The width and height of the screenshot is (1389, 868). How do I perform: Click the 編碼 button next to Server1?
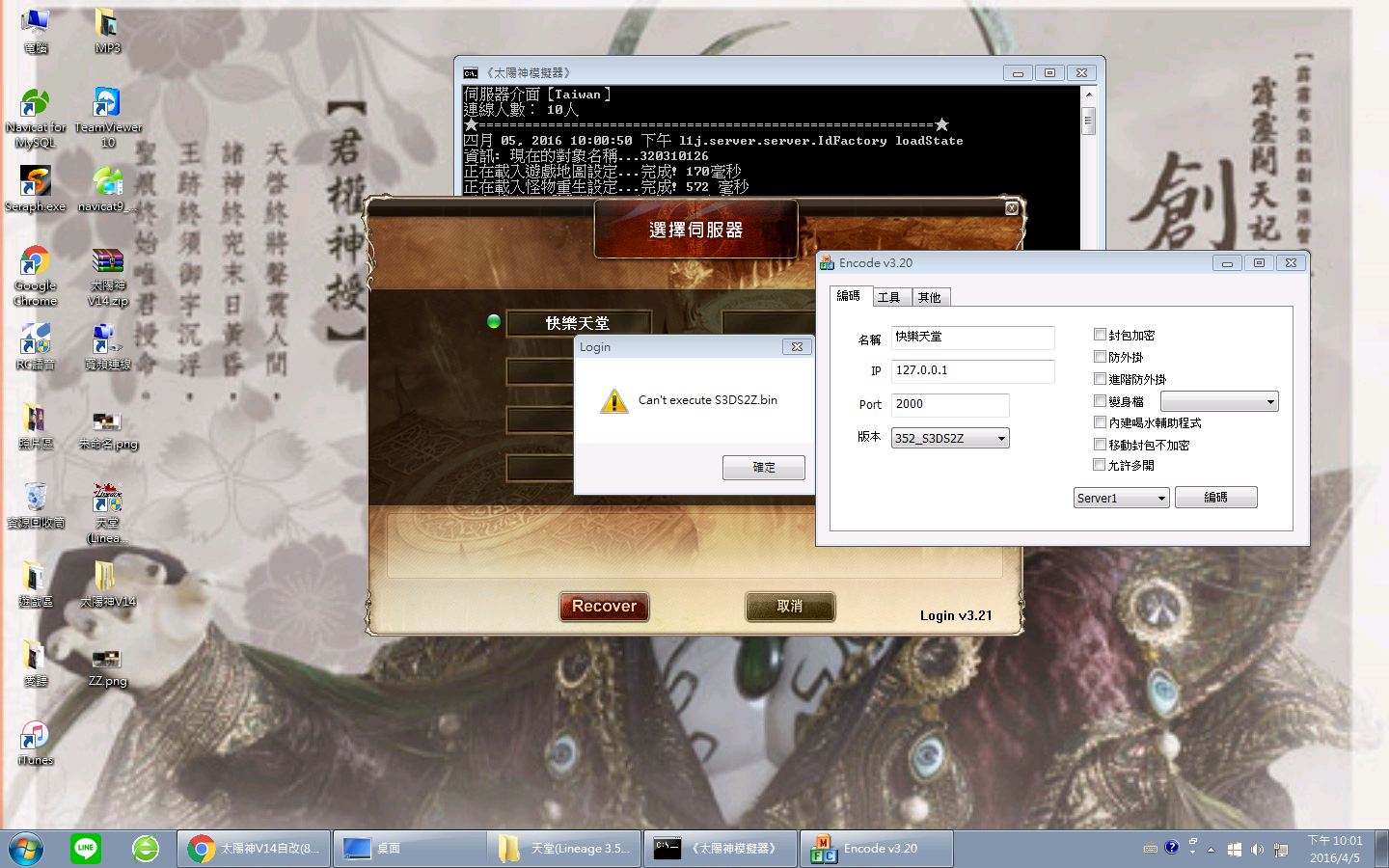point(1216,498)
